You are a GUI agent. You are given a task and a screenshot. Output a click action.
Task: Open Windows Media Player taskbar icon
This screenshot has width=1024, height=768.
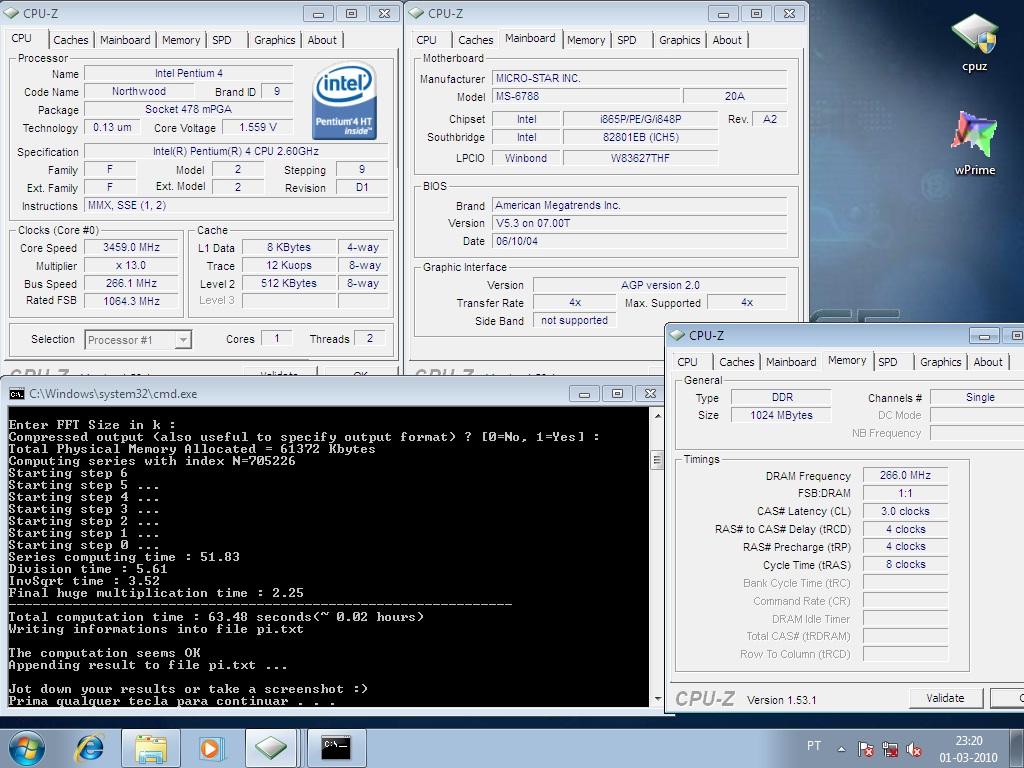[x=210, y=748]
